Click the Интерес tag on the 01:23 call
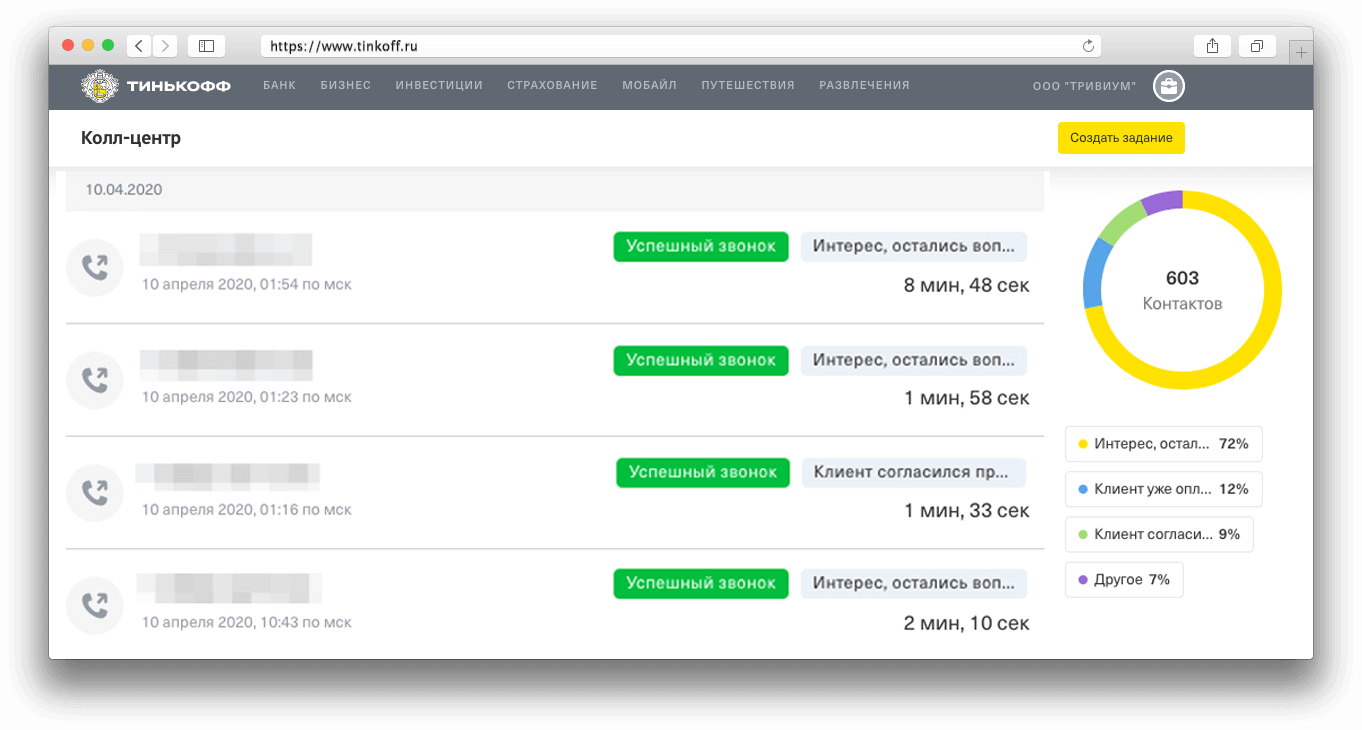 coord(914,360)
